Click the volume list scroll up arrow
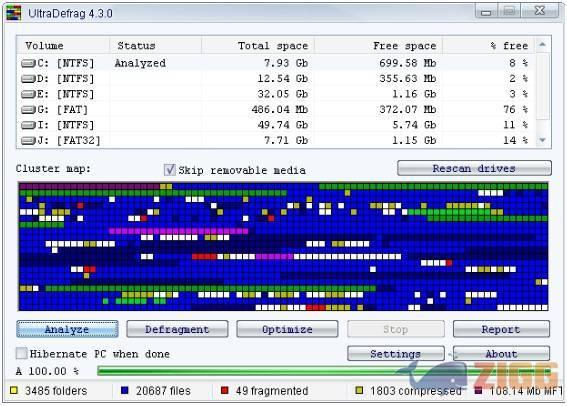Screen dimensions: 567x406 click(542, 44)
